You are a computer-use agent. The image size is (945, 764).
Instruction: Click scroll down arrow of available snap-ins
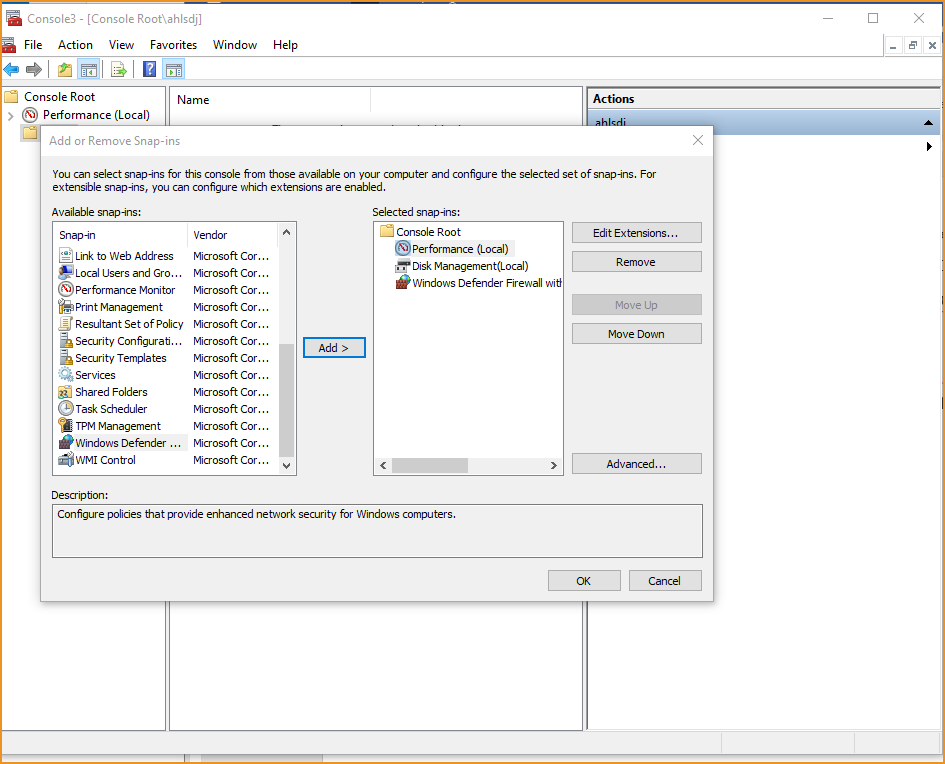pos(286,465)
